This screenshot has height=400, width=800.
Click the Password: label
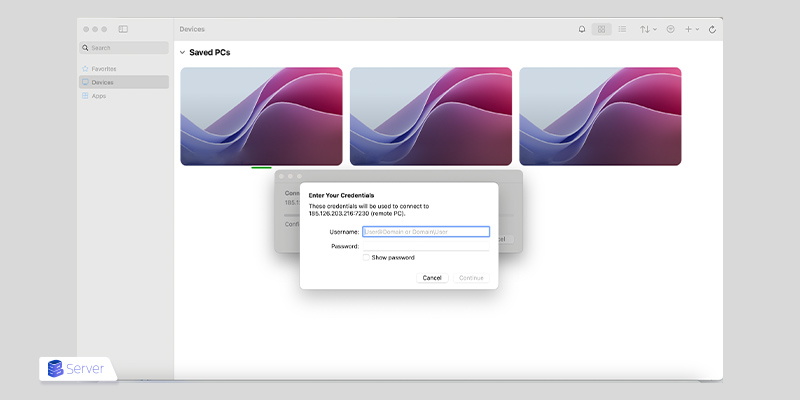pos(345,246)
